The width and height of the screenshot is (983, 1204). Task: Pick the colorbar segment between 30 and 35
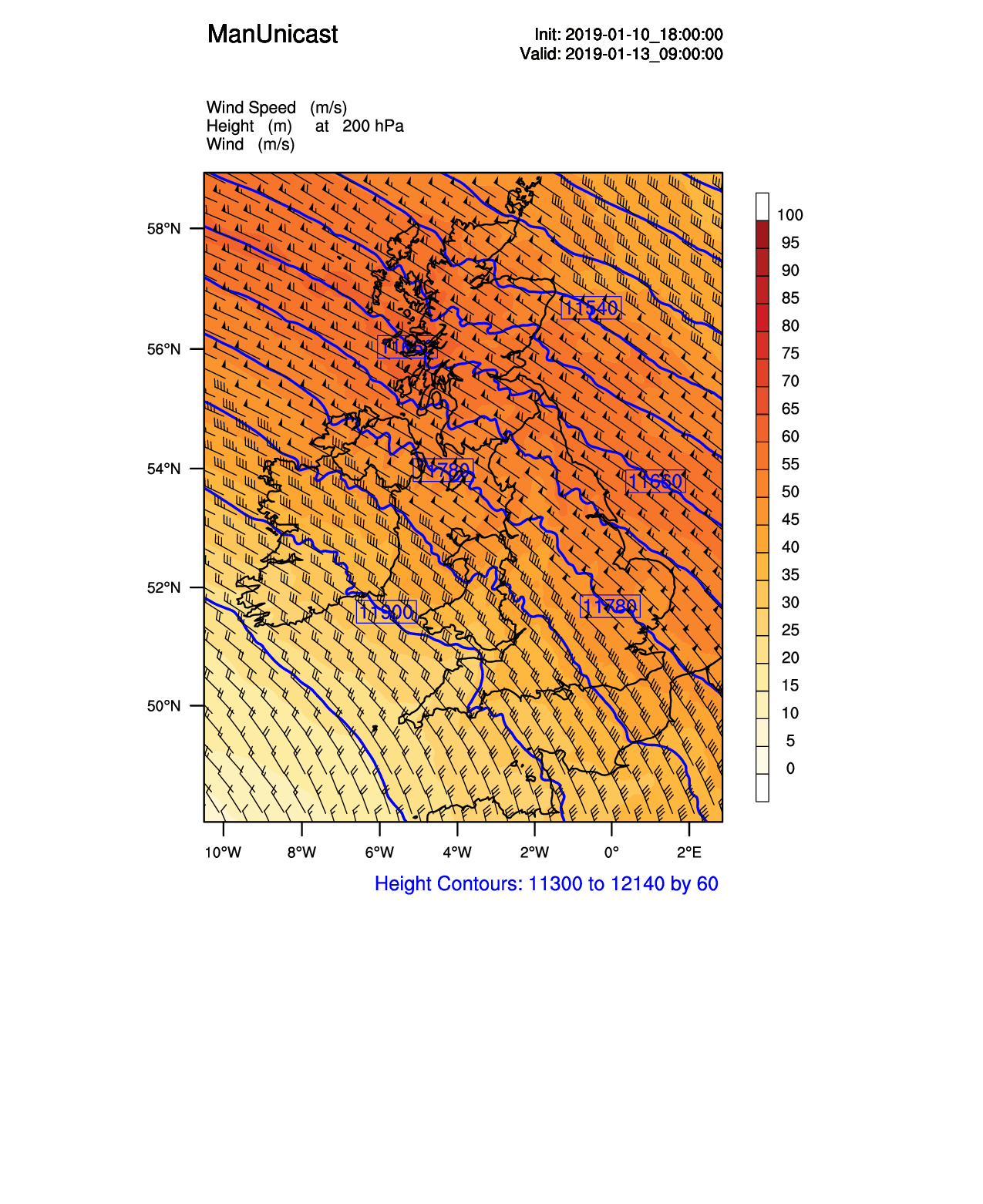pyautogui.click(x=762, y=594)
